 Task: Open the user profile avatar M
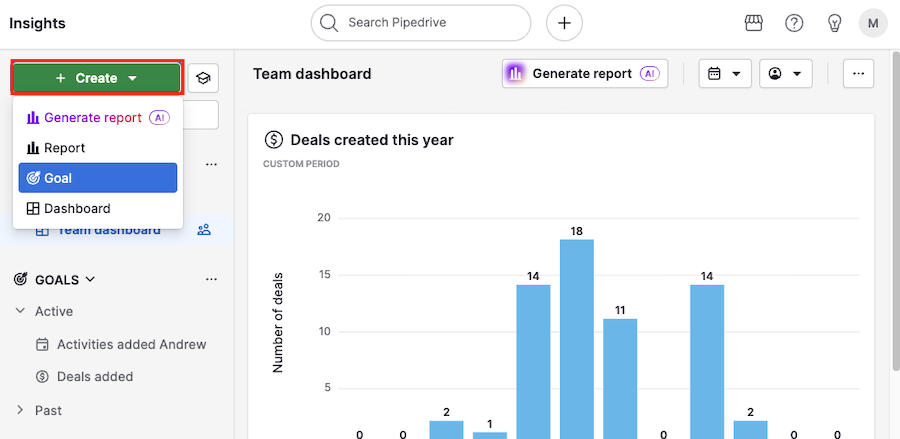873,23
